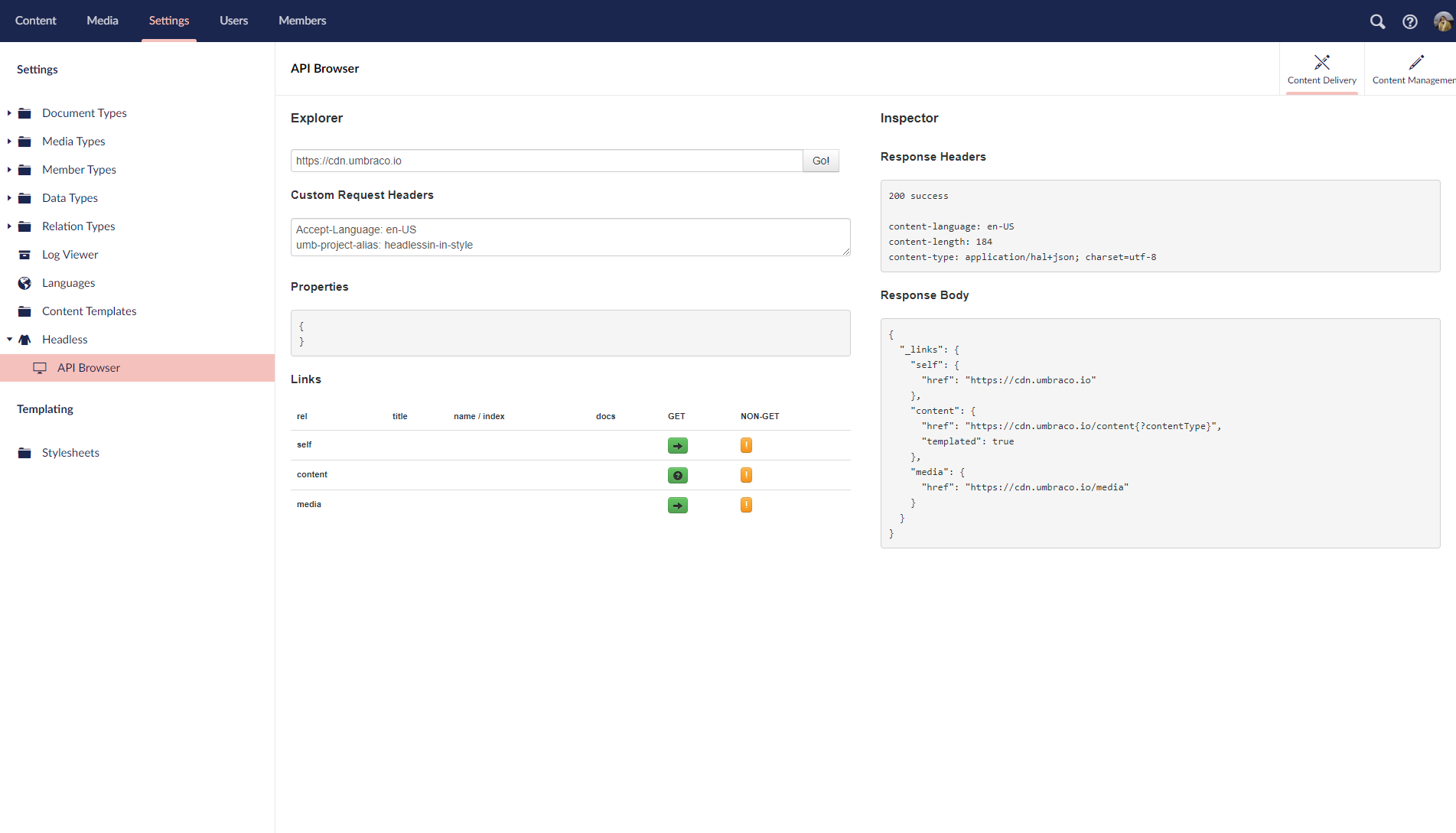Viewport: 1456px width, 833px height.
Task: Open the Members section tab
Action: 302,21
